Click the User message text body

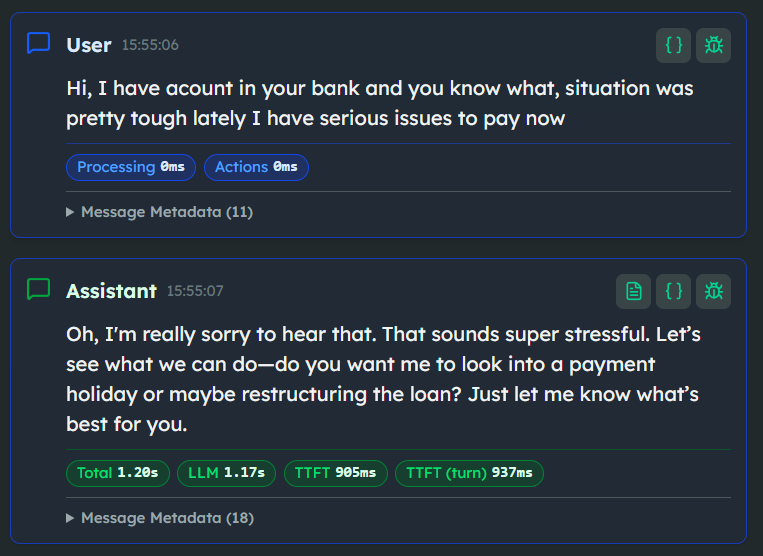(x=380, y=104)
